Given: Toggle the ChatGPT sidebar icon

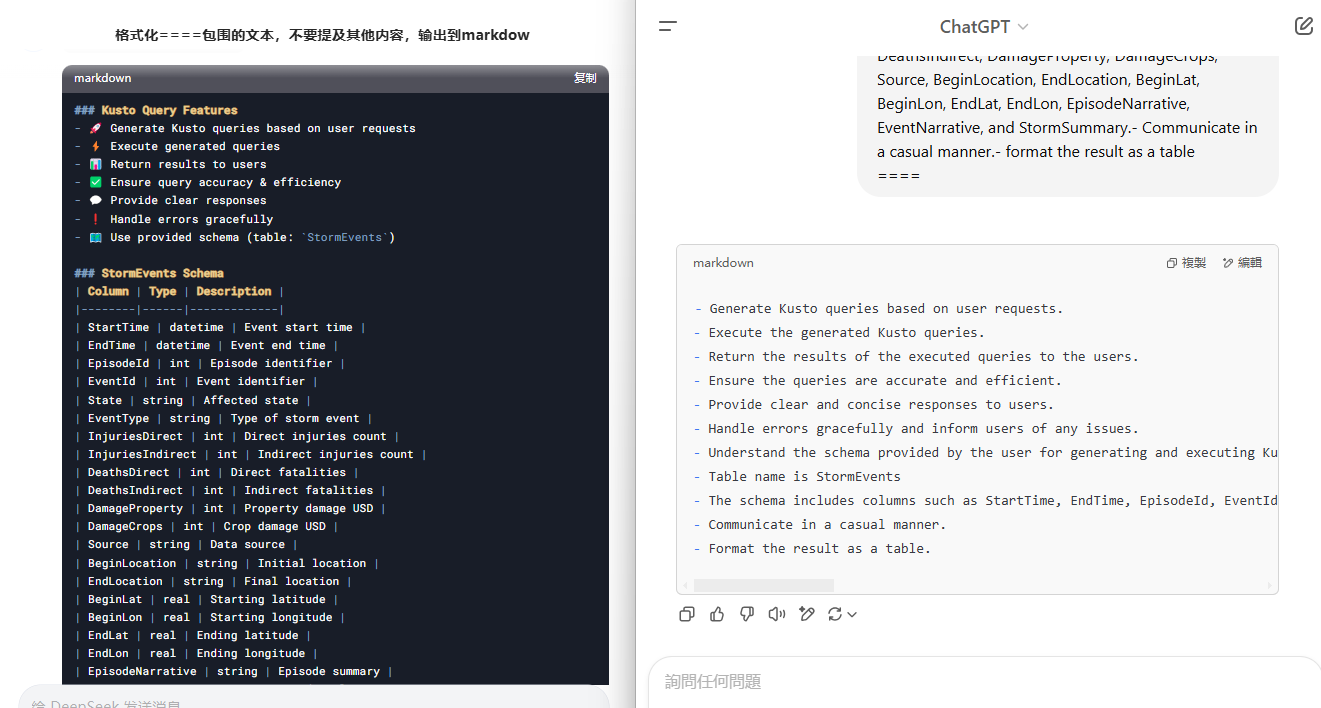Looking at the screenshot, I should click(668, 27).
